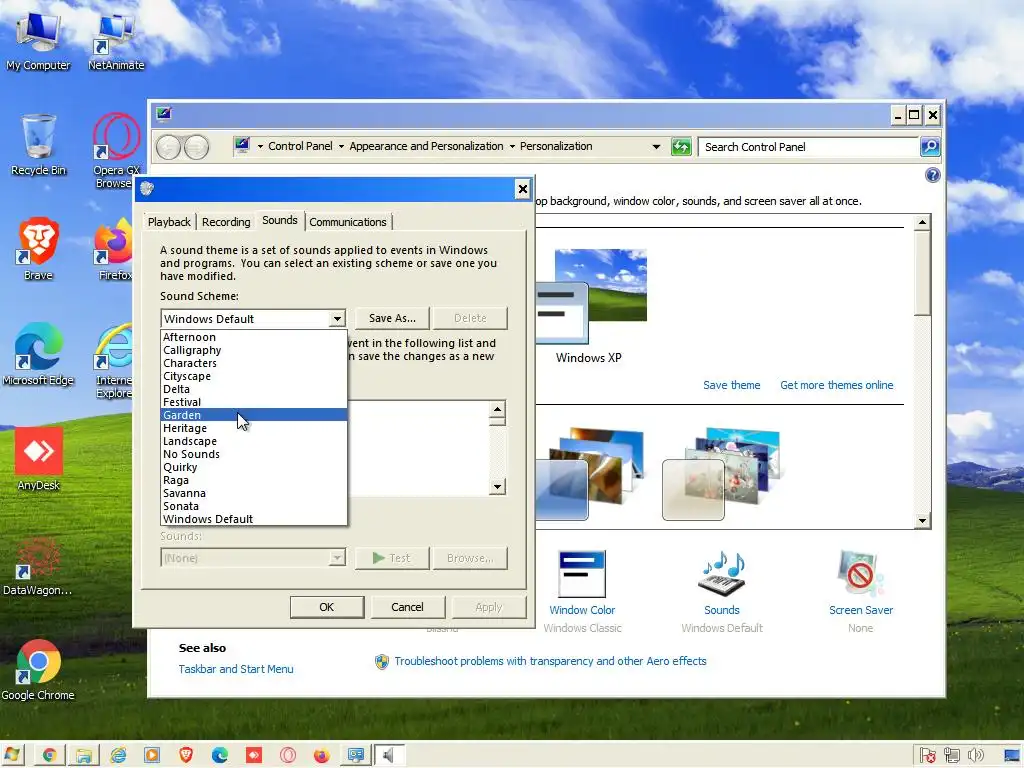Click the volume icon in system tray

click(976, 756)
